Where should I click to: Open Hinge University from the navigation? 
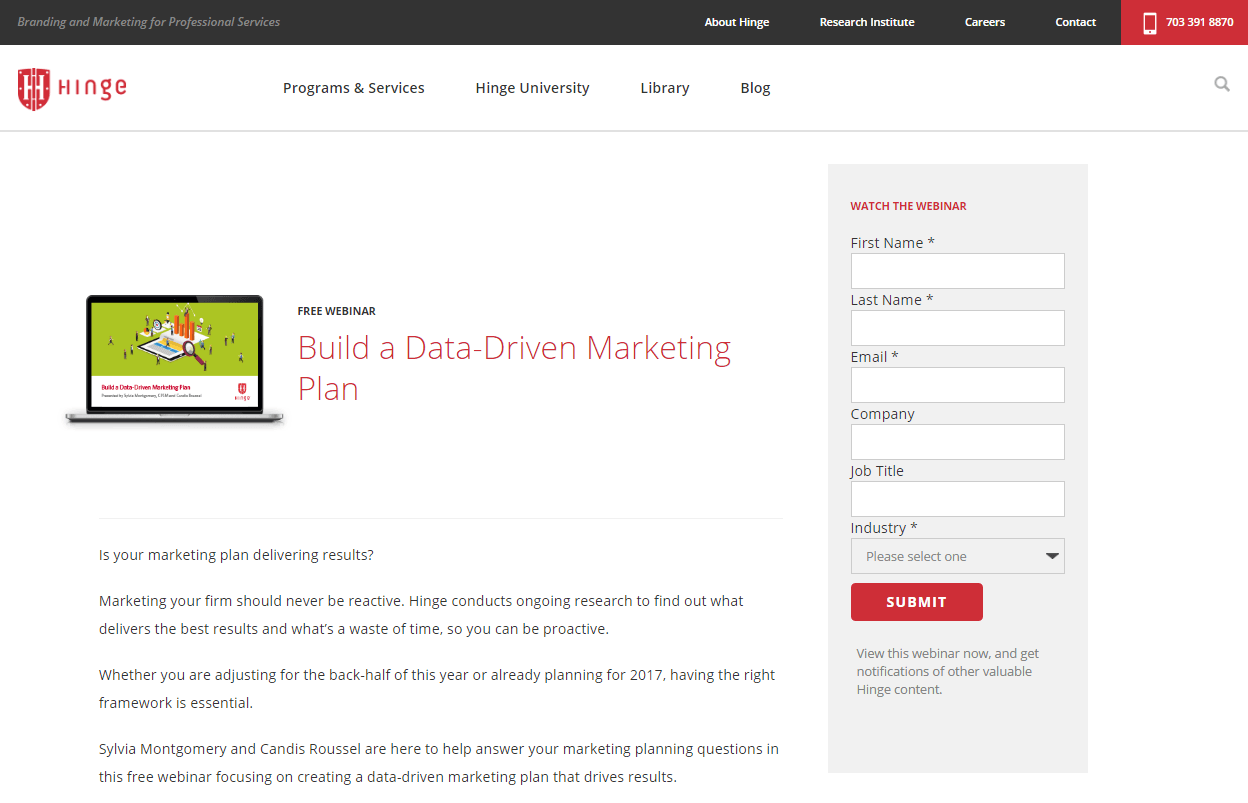click(x=532, y=88)
